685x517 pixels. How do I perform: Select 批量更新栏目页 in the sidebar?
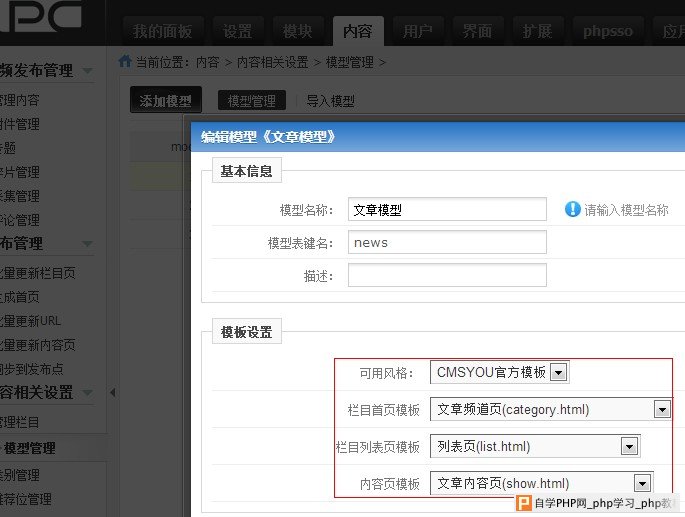coord(38,273)
